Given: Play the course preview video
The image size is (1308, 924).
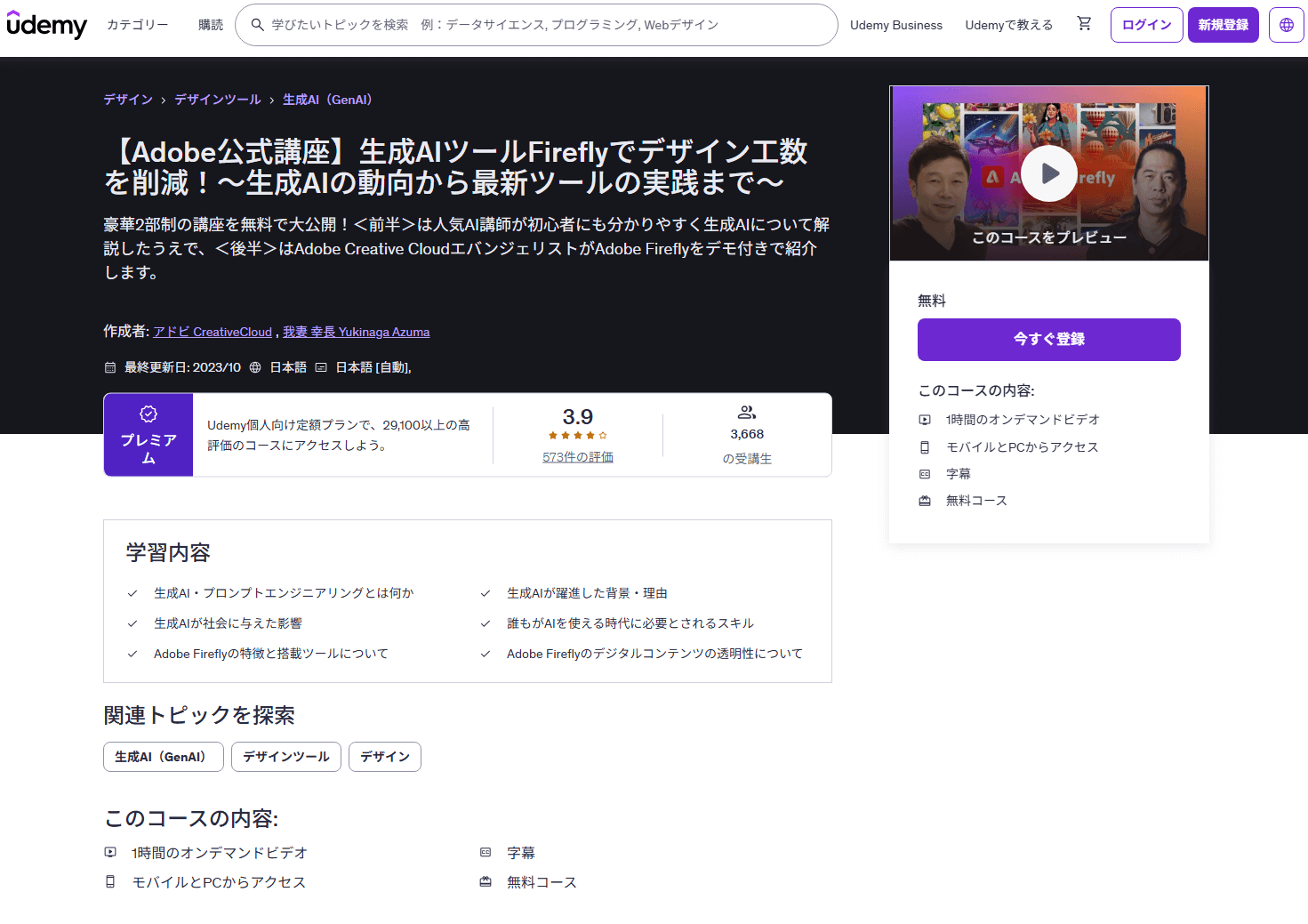Looking at the screenshot, I should (1049, 173).
